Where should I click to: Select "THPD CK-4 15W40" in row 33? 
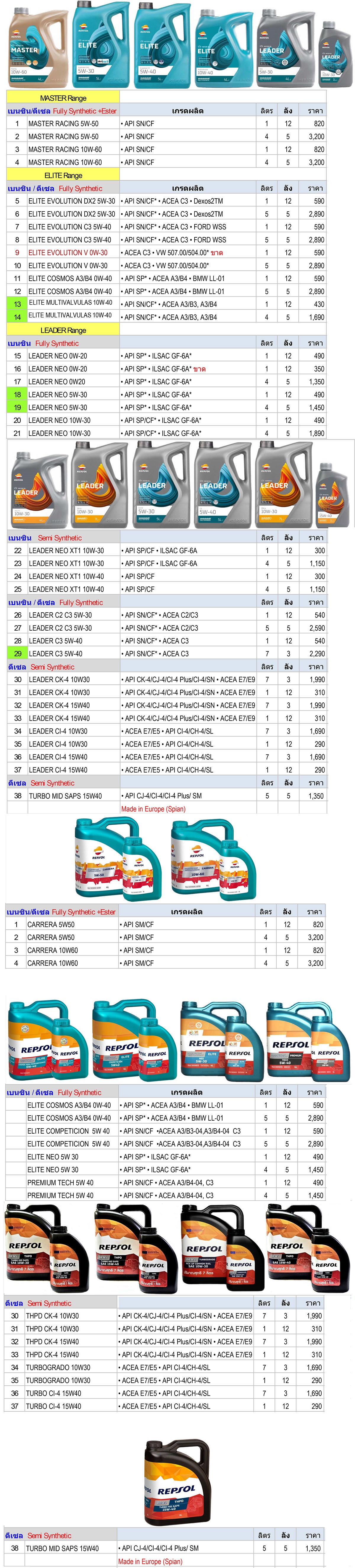coord(52,1354)
